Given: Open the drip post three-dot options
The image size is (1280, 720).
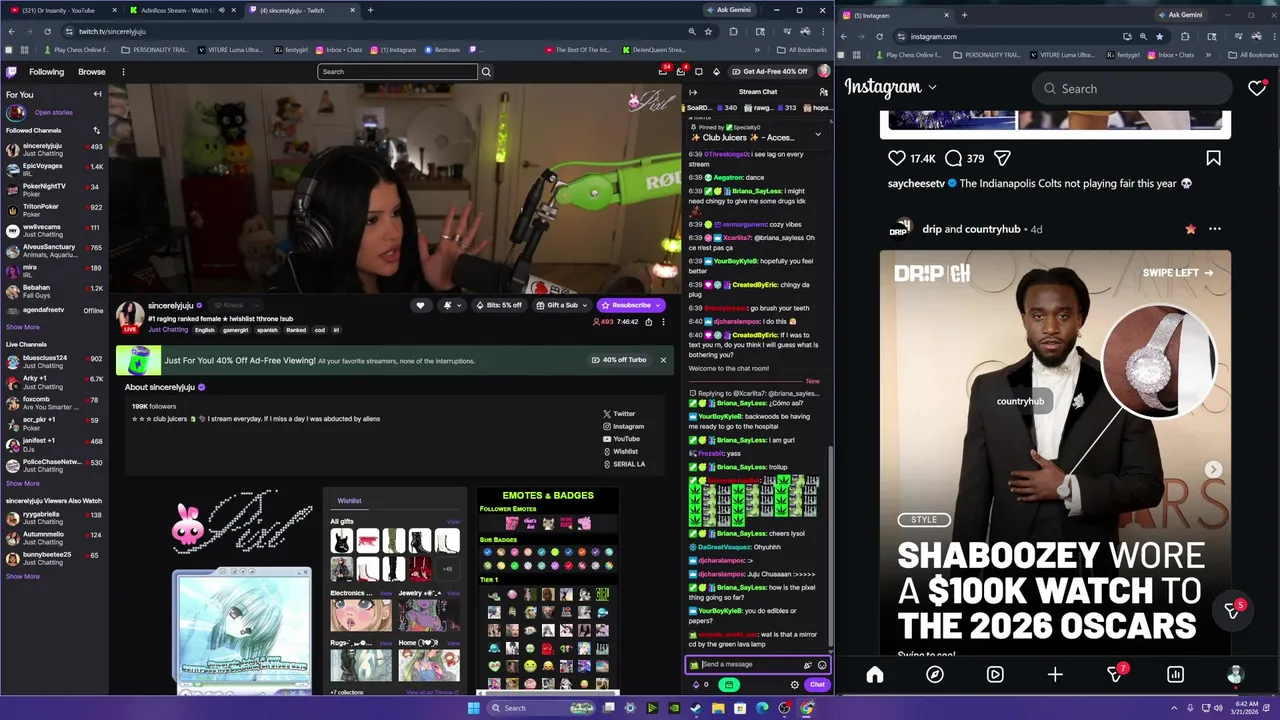Looking at the screenshot, I should pos(1214,229).
